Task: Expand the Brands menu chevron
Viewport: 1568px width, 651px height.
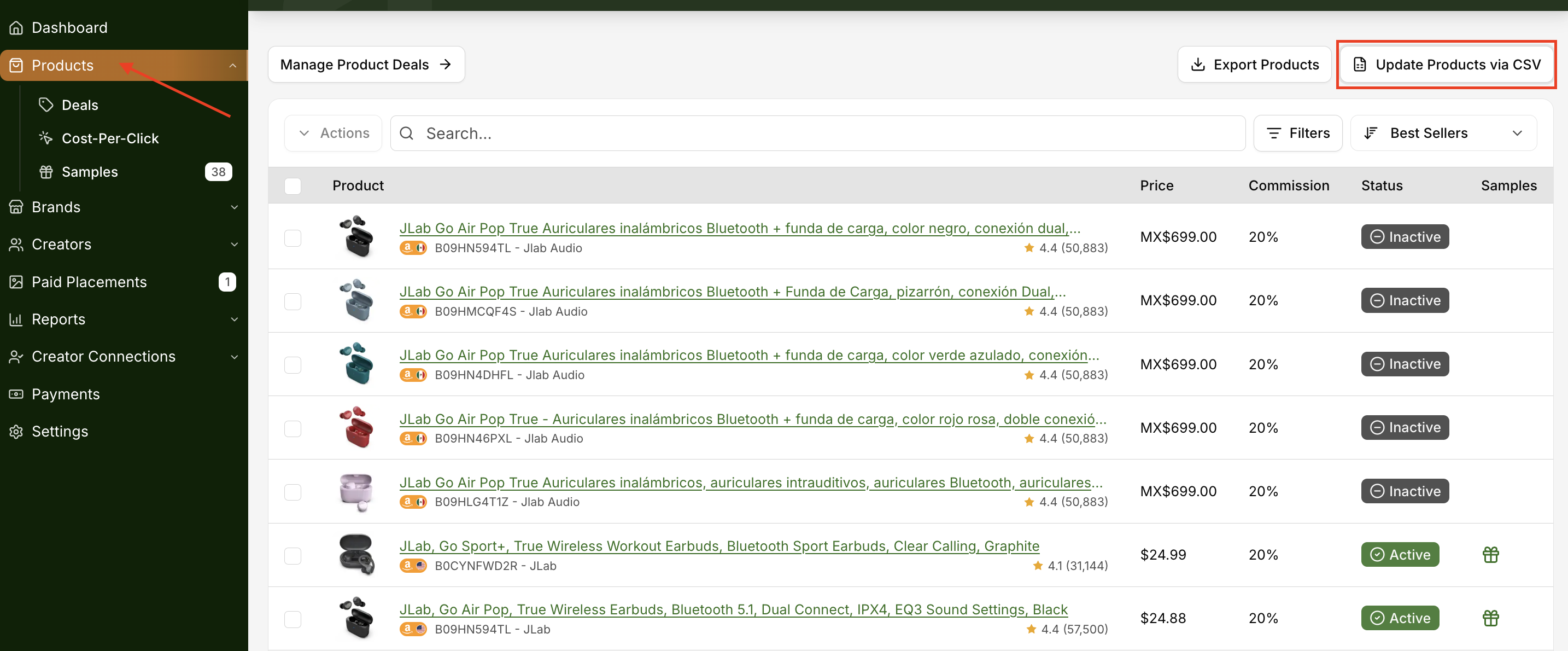Action: point(235,207)
